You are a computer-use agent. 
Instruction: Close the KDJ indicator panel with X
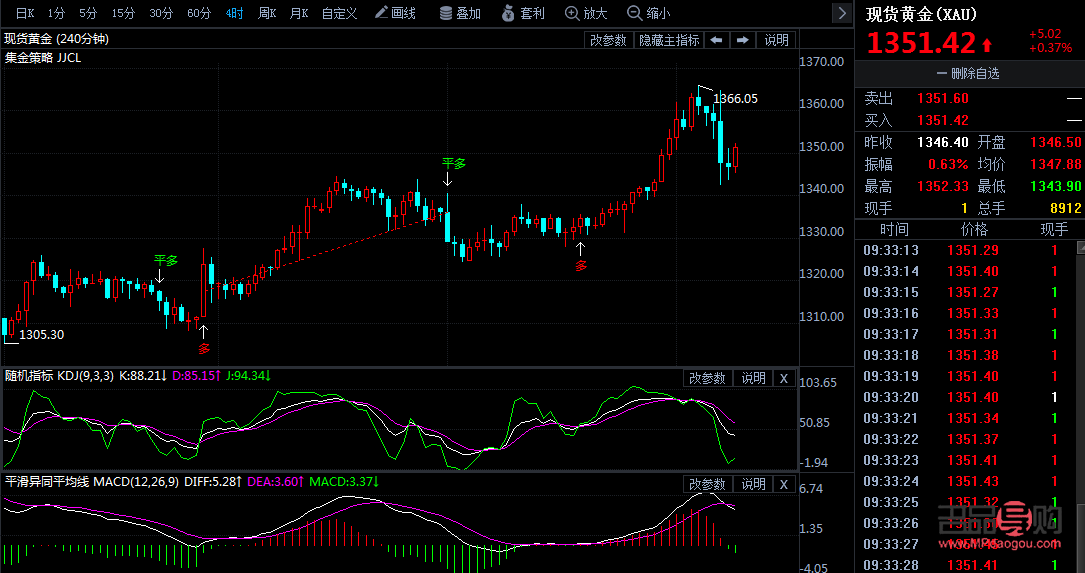784,378
